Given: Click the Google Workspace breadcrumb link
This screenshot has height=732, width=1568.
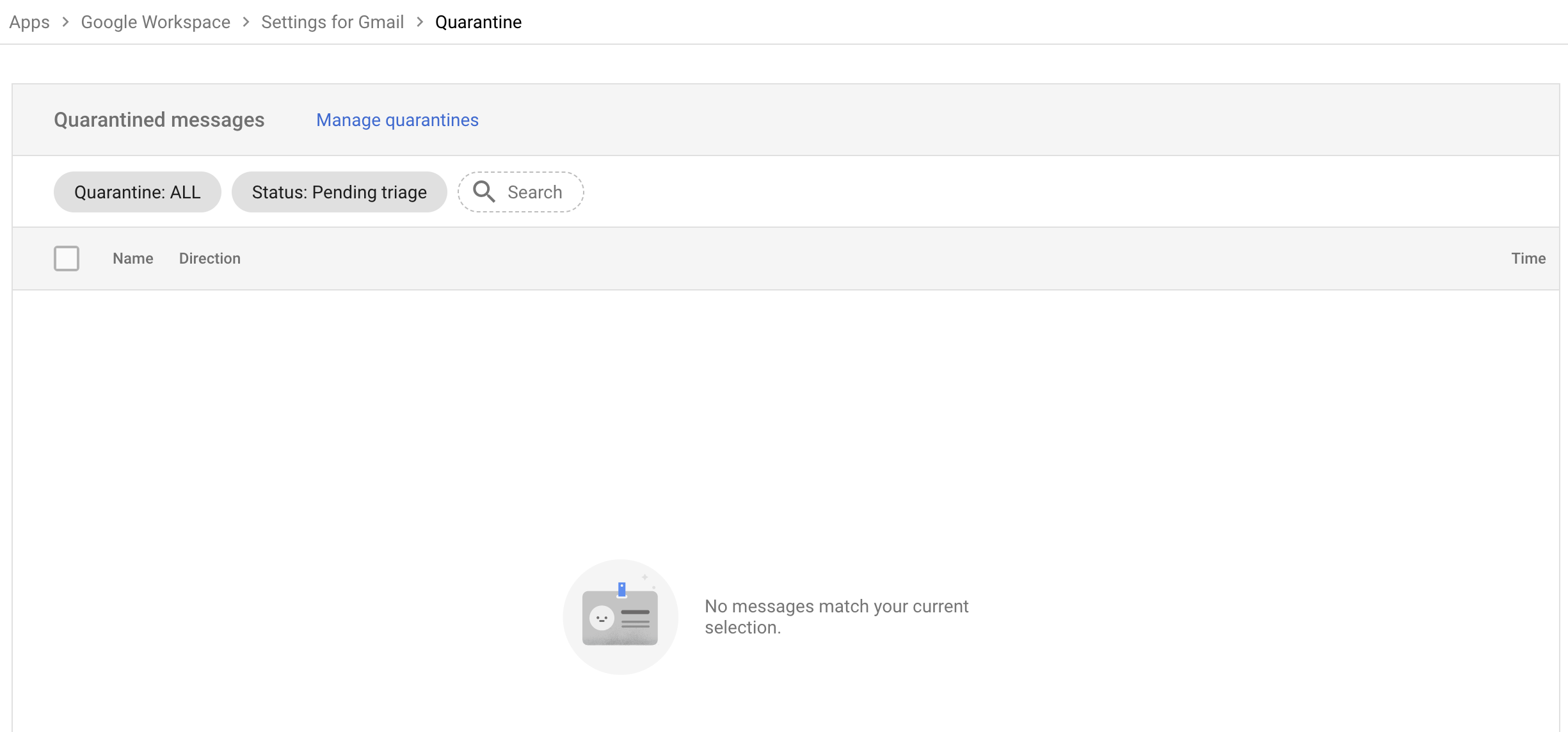Looking at the screenshot, I should click(x=156, y=21).
